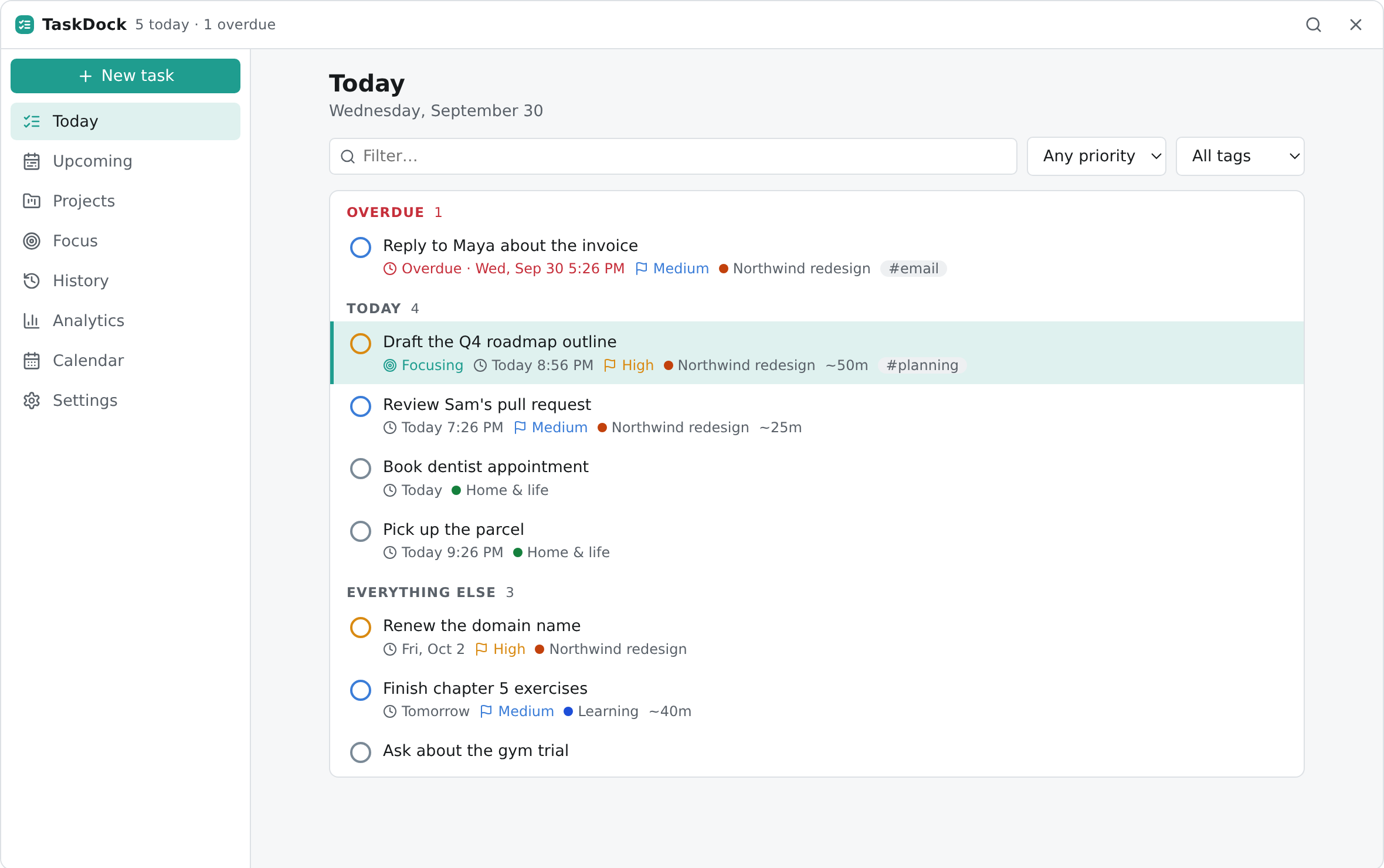This screenshot has height=868, width=1384.
Task: Open the Any priority dropdown
Action: [x=1096, y=156]
